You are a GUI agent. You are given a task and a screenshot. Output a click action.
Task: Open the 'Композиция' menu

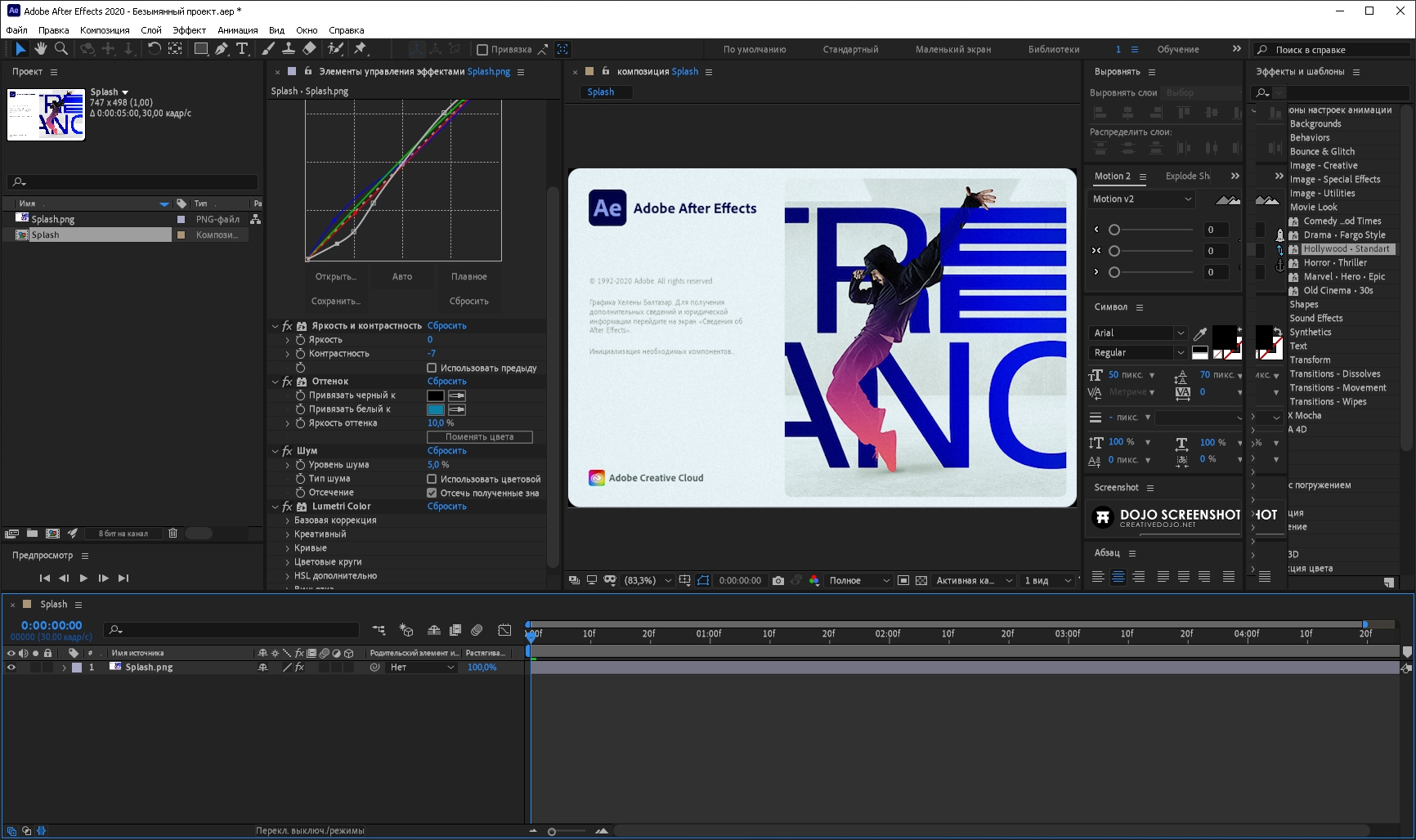(x=105, y=30)
